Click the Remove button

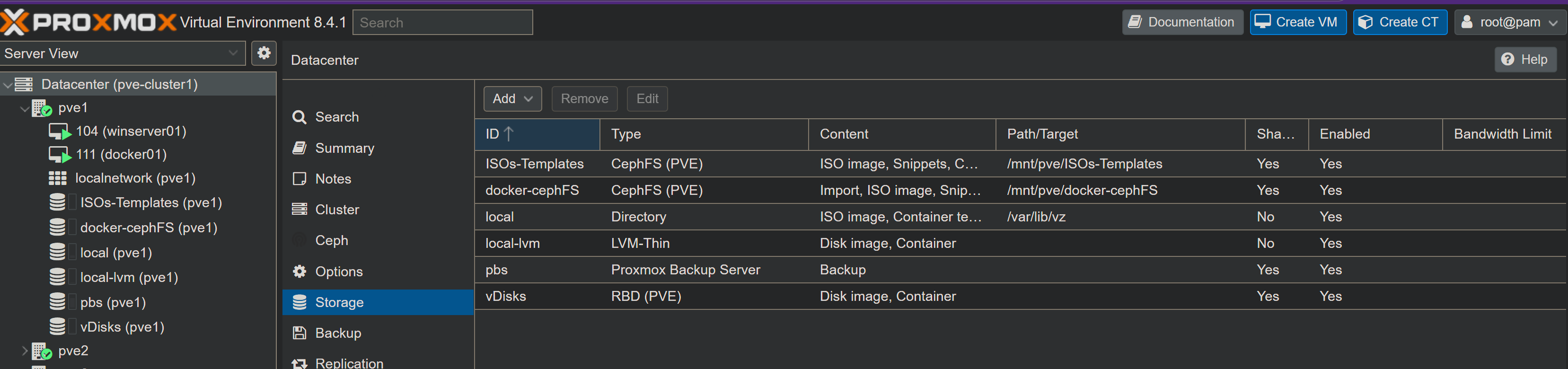click(x=584, y=99)
